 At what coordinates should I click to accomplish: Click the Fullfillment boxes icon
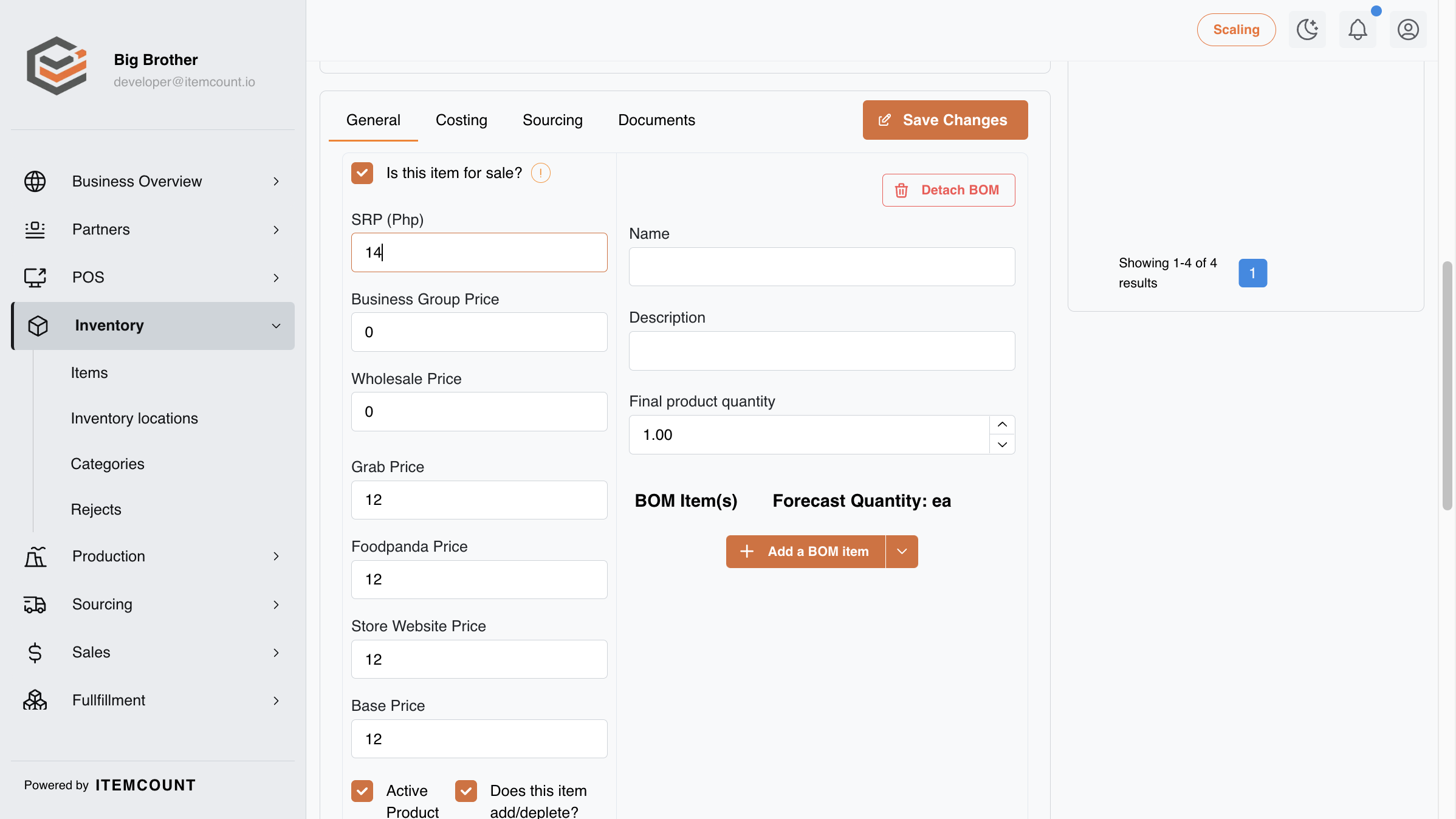tap(35, 701)
